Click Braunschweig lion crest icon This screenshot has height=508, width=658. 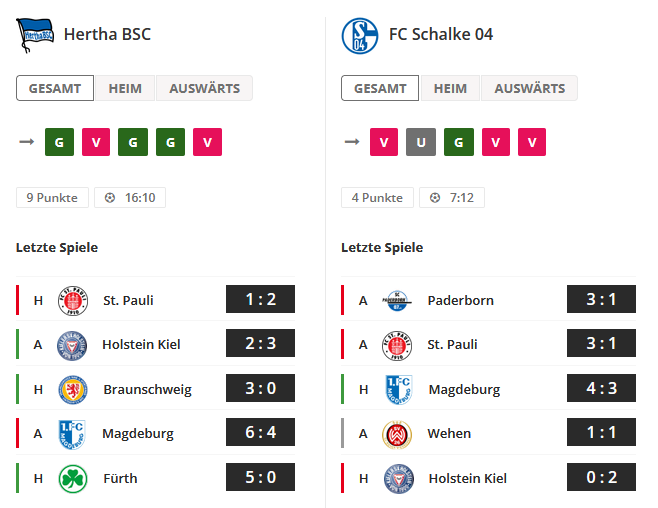pos(73,390)
